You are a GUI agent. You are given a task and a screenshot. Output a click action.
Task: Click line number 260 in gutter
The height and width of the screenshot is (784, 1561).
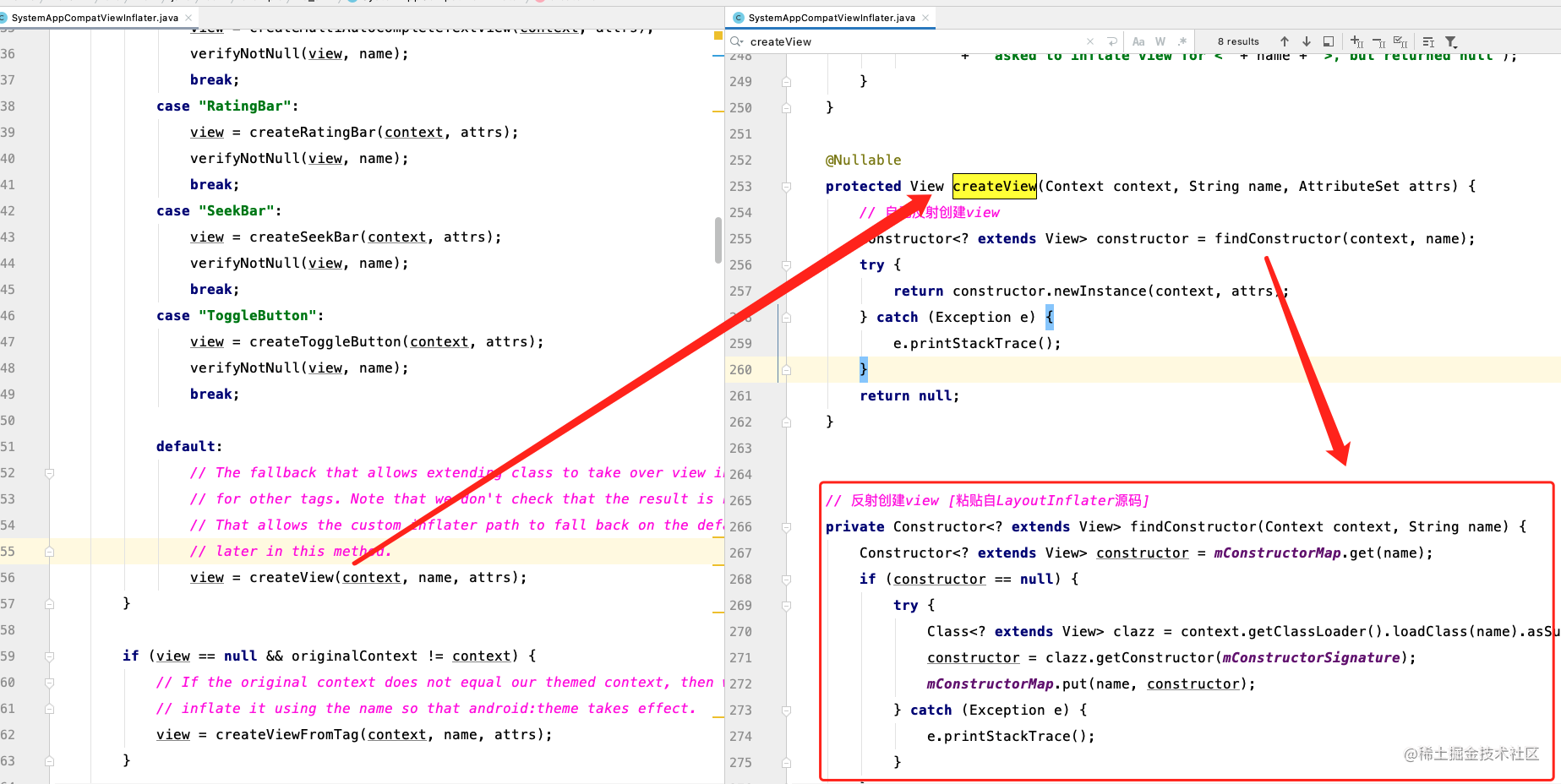(x=740, y=369)
